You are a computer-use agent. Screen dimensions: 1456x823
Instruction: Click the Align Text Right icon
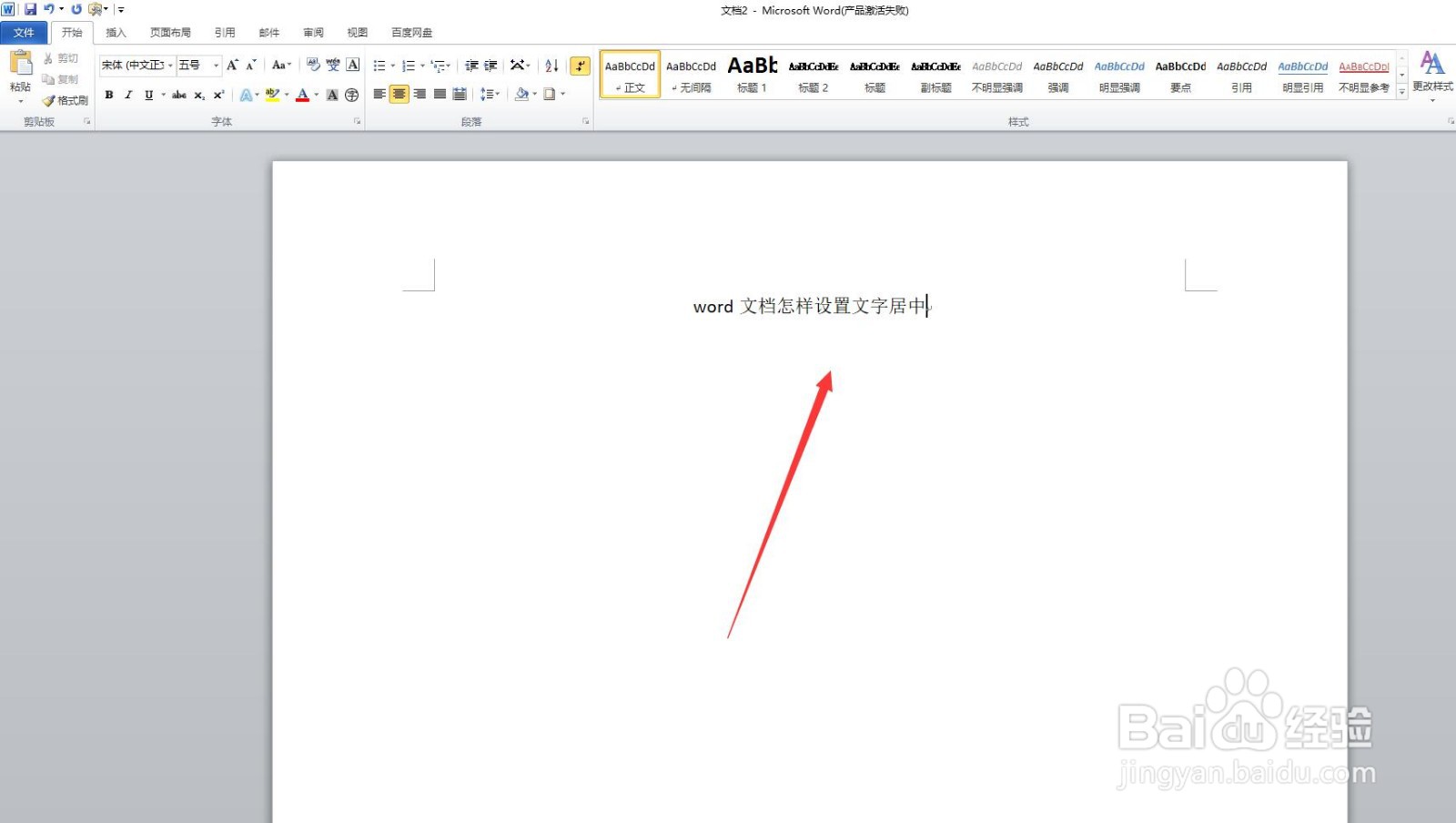coord(420,94)
